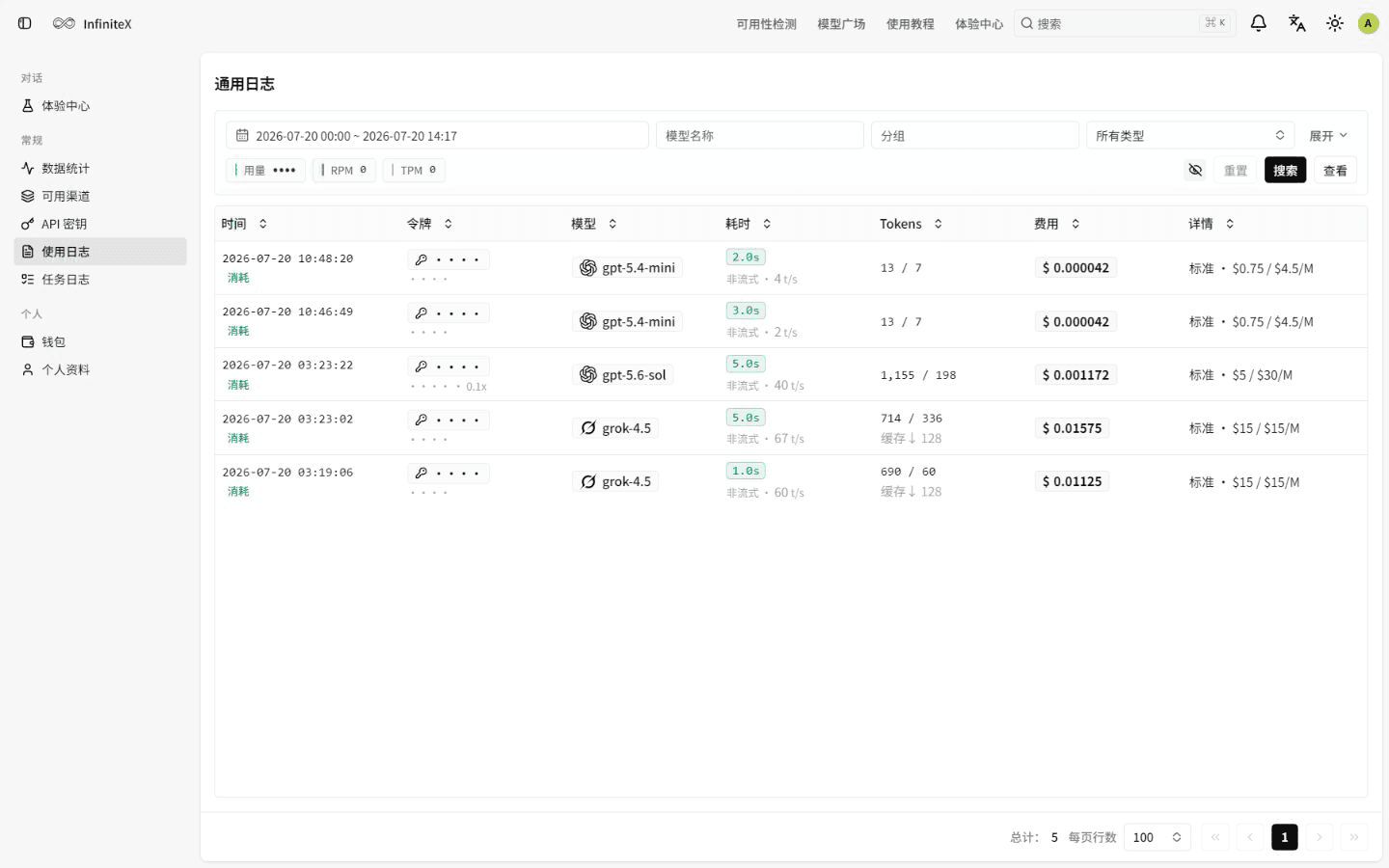Click the $ 0.01125 cost badge
Image resolution: width=1389 pixels, height=868 pixels.
click(x=1072, y=481)
